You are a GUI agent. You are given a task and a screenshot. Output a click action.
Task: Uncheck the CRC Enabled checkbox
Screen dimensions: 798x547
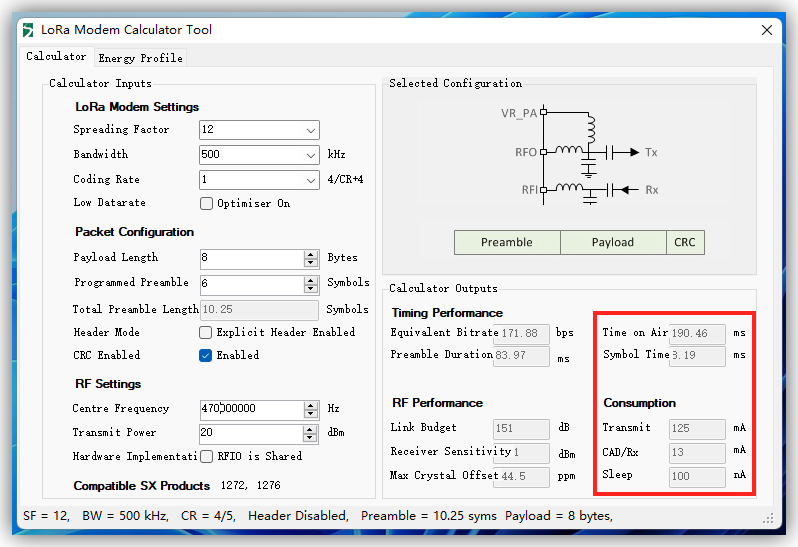[x=206, y=355]
